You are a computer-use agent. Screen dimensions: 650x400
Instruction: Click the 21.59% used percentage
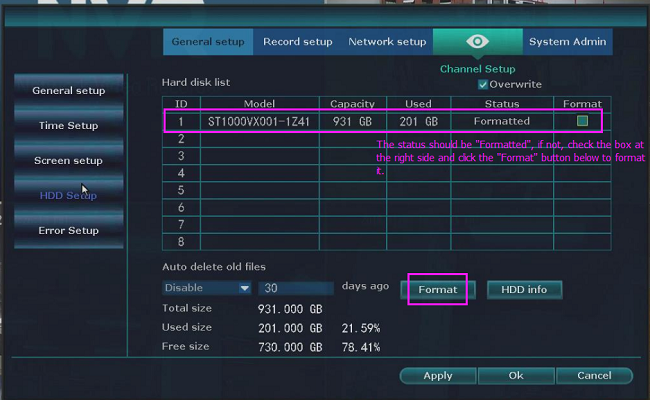click(x=361, y=328)
